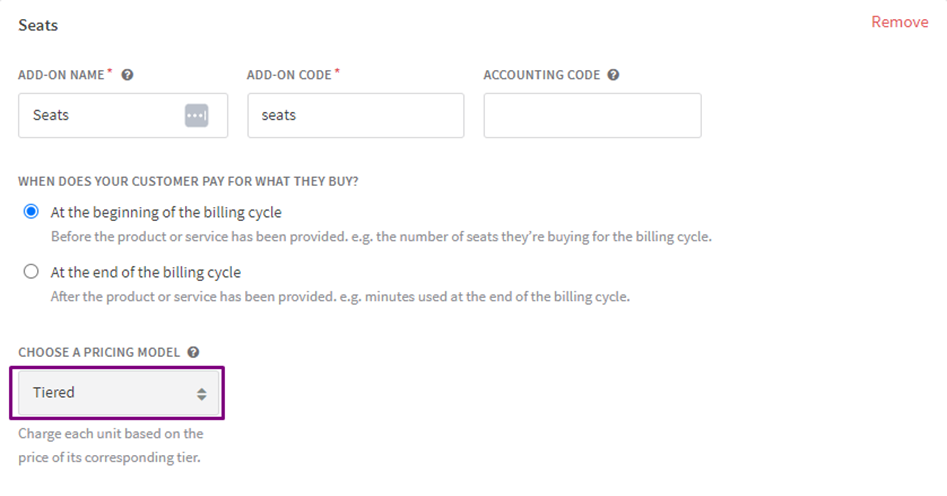
Task: Click the help icon beside Choose a Pricing Model
Action: pos(193,352)
